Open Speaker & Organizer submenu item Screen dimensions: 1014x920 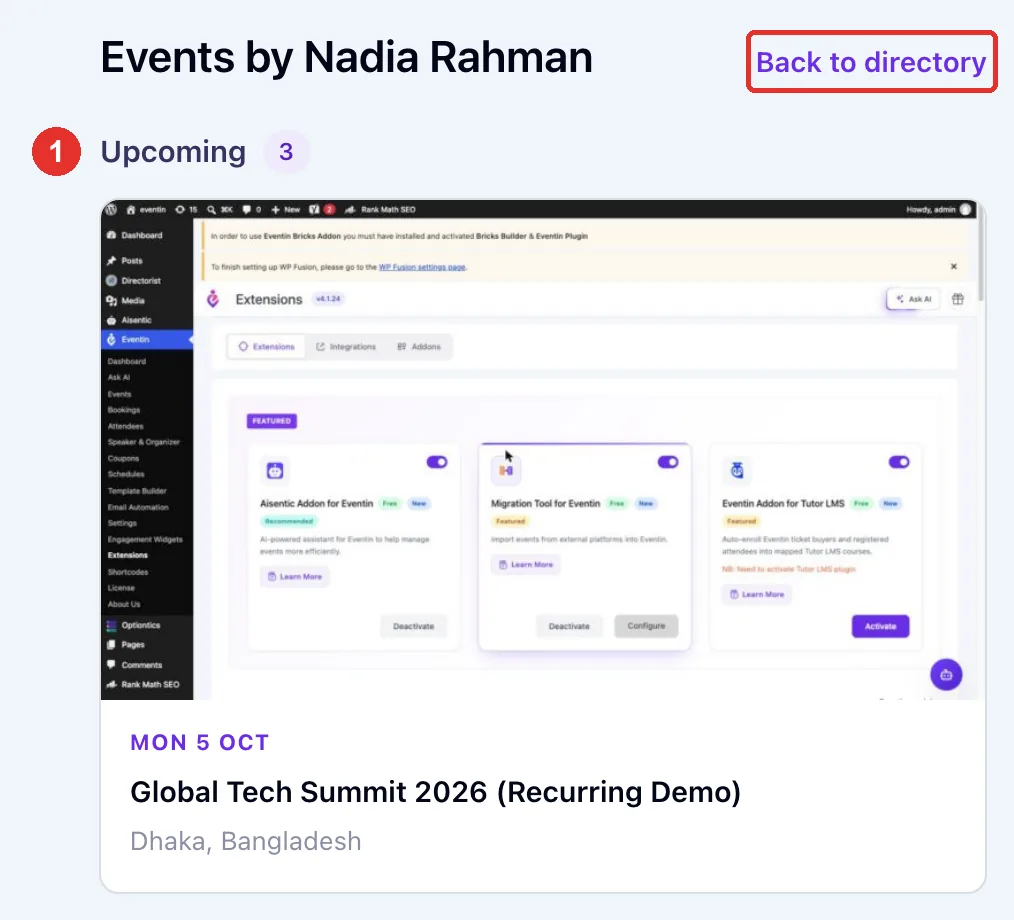[x=144, y=442]
